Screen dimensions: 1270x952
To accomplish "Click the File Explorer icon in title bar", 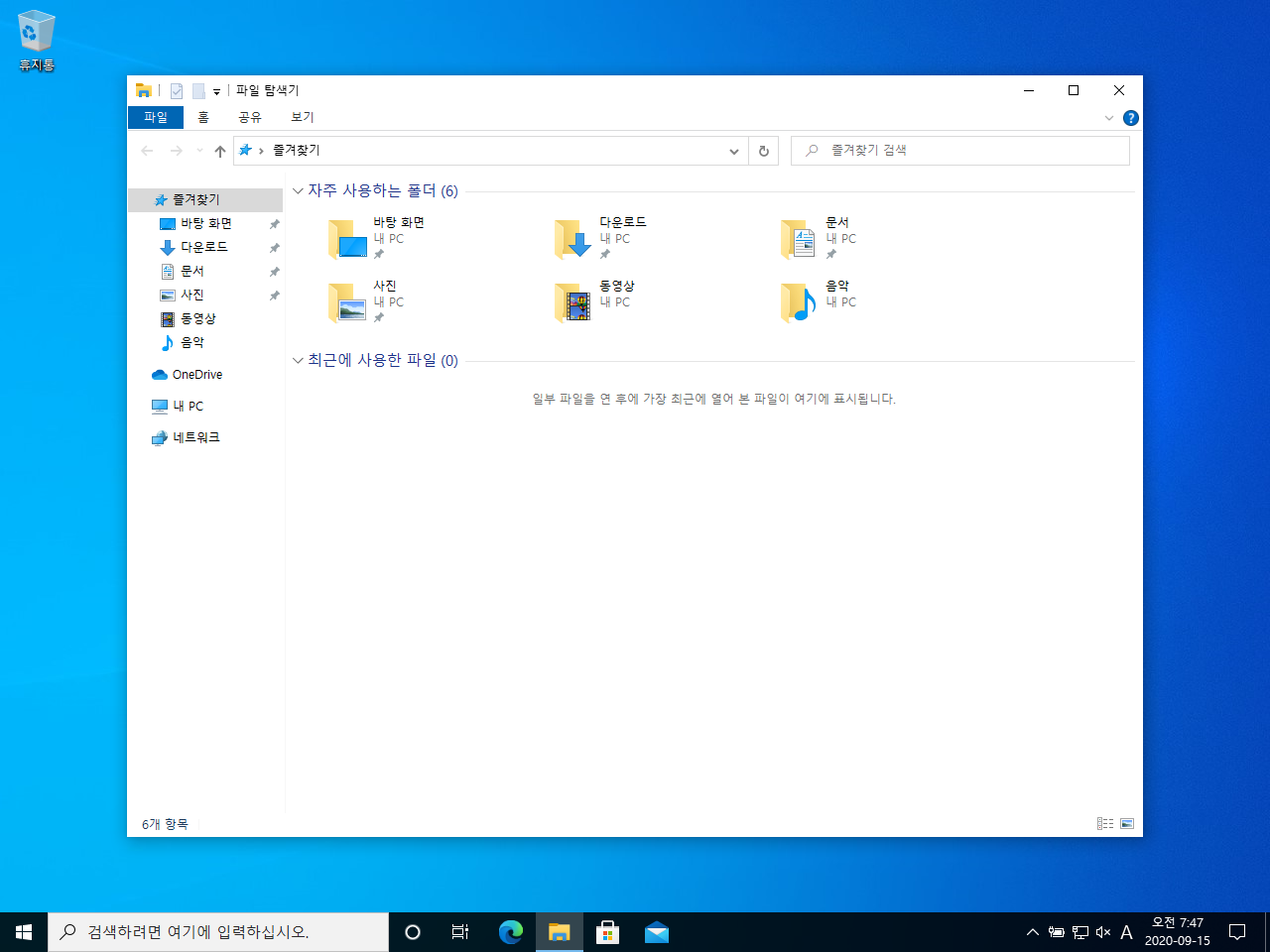I will [x=144, y=90].
